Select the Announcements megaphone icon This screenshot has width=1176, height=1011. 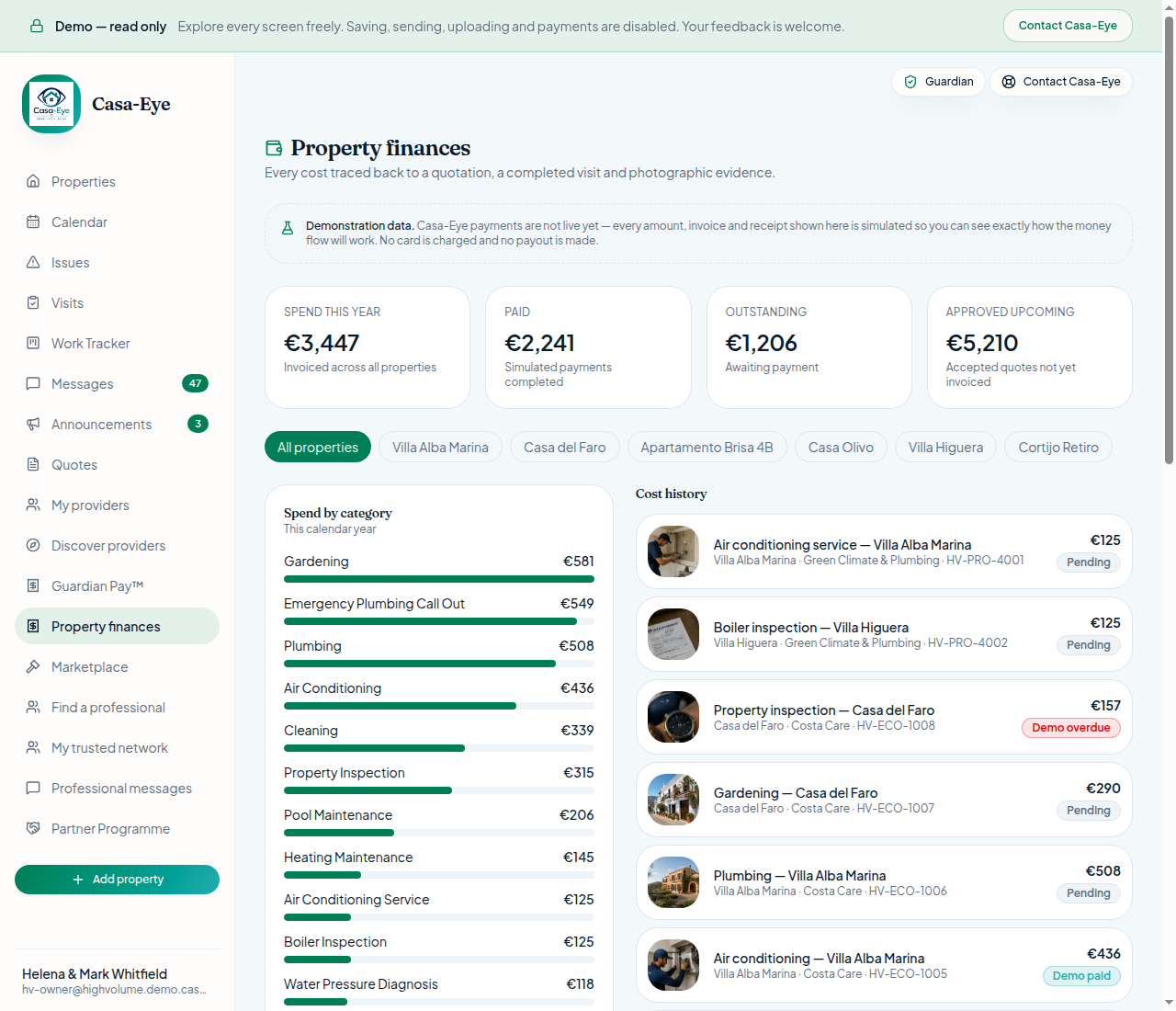pos(33,424)
